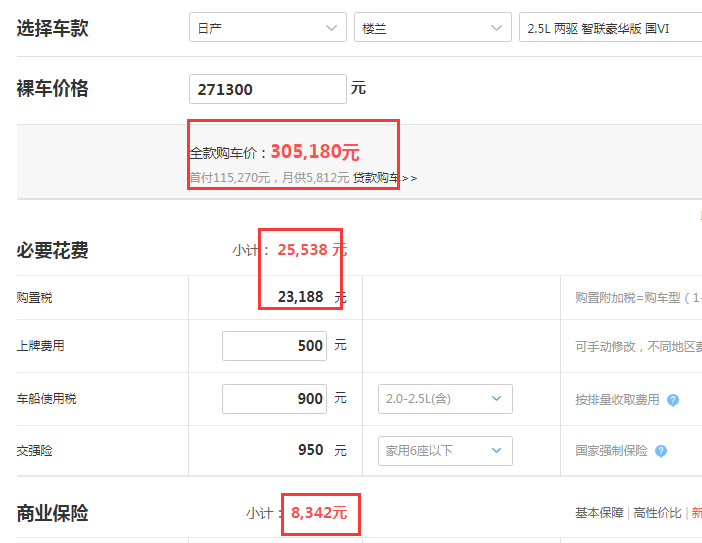This screenshot has height=543, width=702.
Task: Click the 车船使用税 row label
Action: [x=47, y=399]
